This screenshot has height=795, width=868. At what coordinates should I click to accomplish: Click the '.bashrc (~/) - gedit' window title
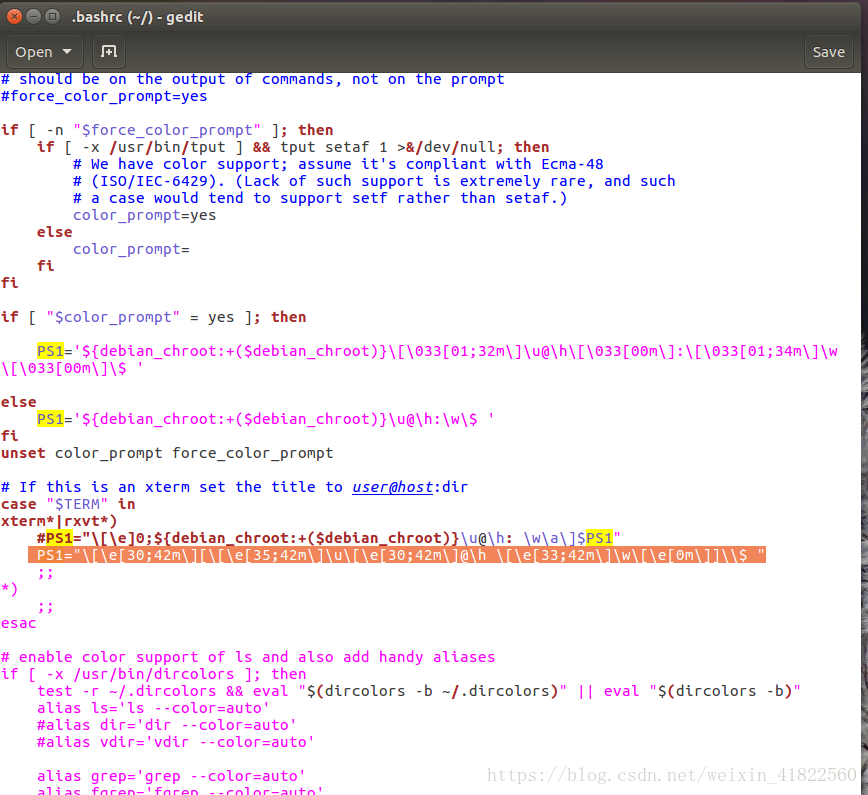pos(137,17)
